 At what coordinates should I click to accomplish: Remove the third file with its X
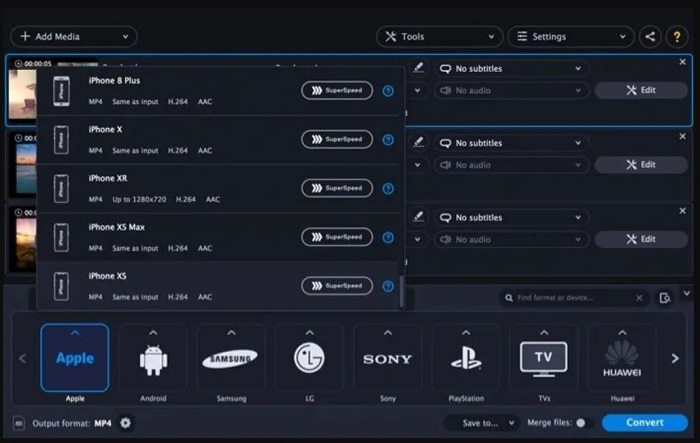682,211
